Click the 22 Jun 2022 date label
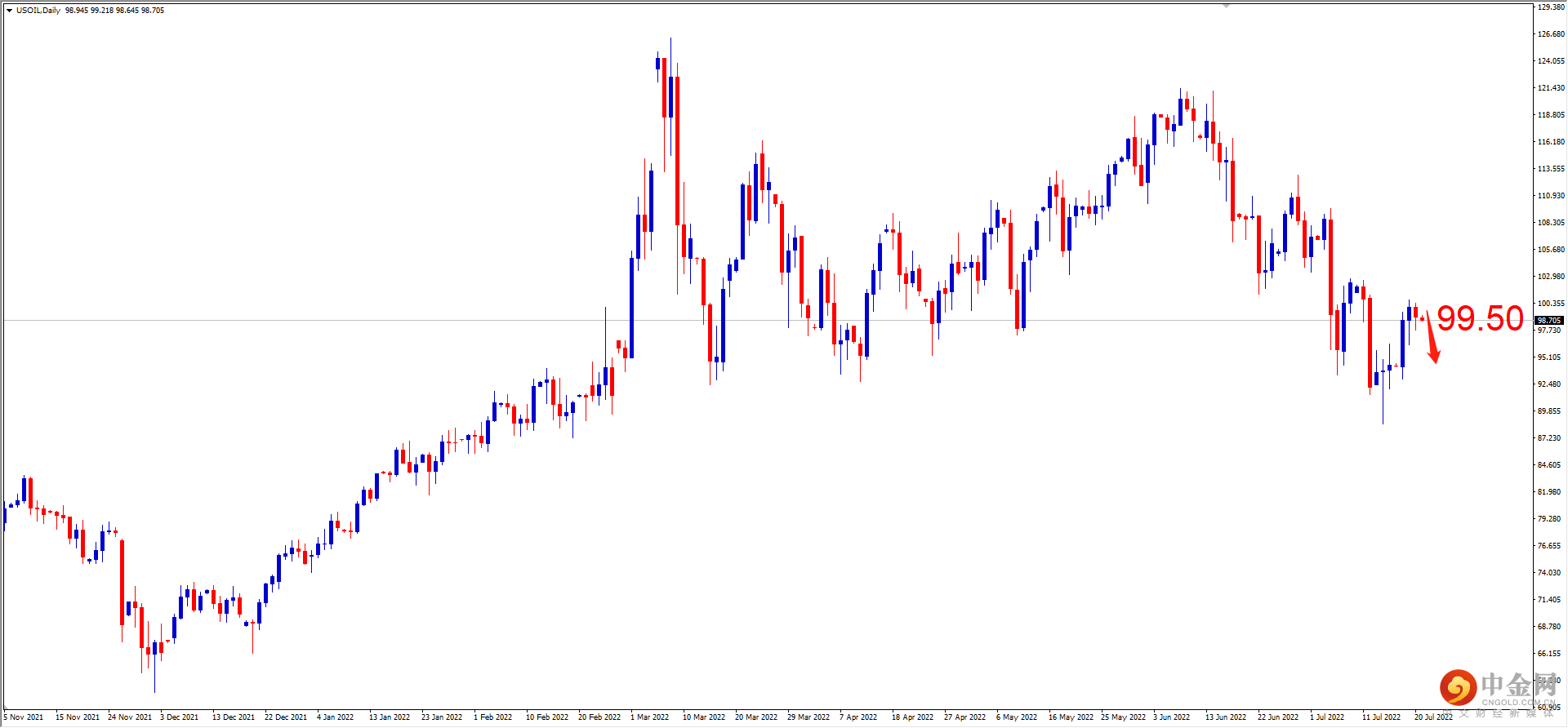This screenshot has height=728, width=1568. point(1278,717)
